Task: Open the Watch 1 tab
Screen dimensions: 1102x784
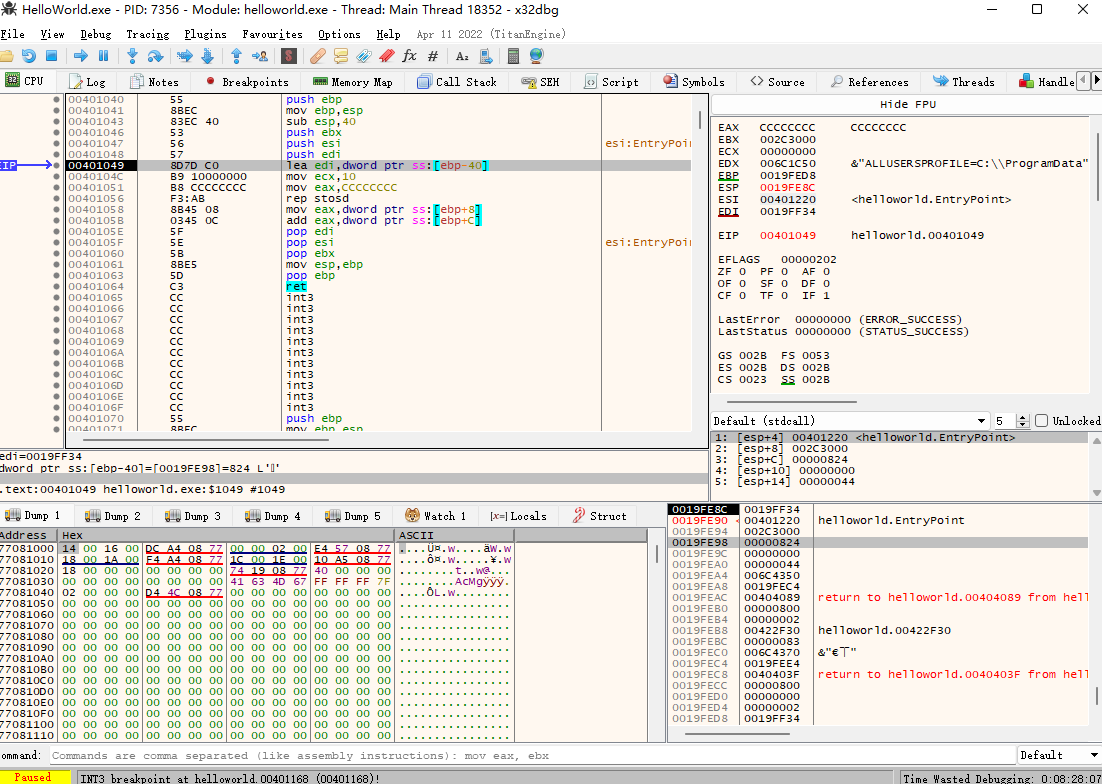Action: [x=435, y=516]
